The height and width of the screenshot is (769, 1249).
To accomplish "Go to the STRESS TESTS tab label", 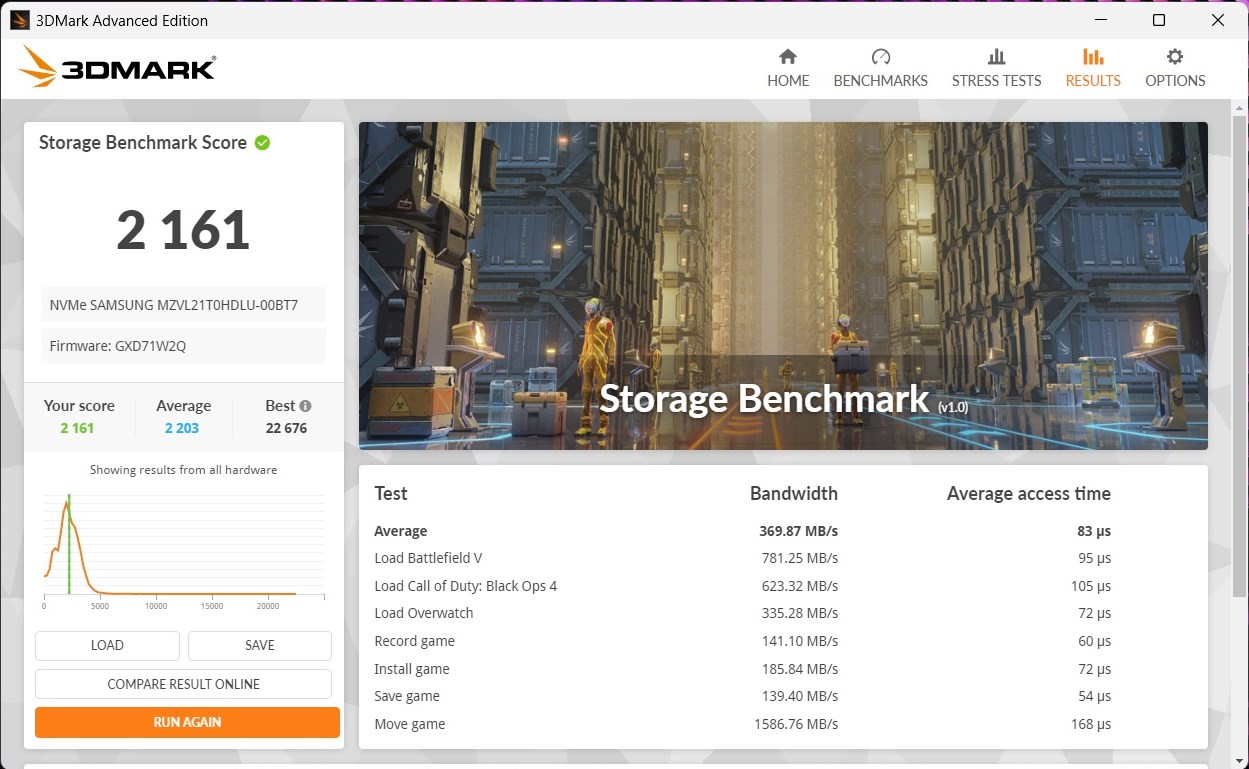I will point(996,81).
